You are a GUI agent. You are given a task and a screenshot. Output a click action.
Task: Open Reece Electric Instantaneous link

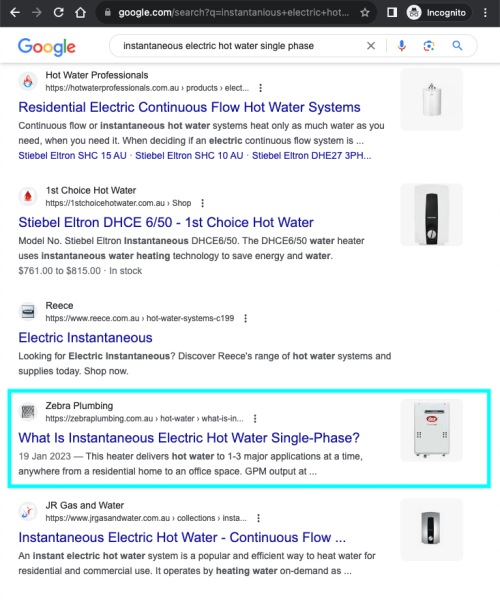[x=85, y=338]
